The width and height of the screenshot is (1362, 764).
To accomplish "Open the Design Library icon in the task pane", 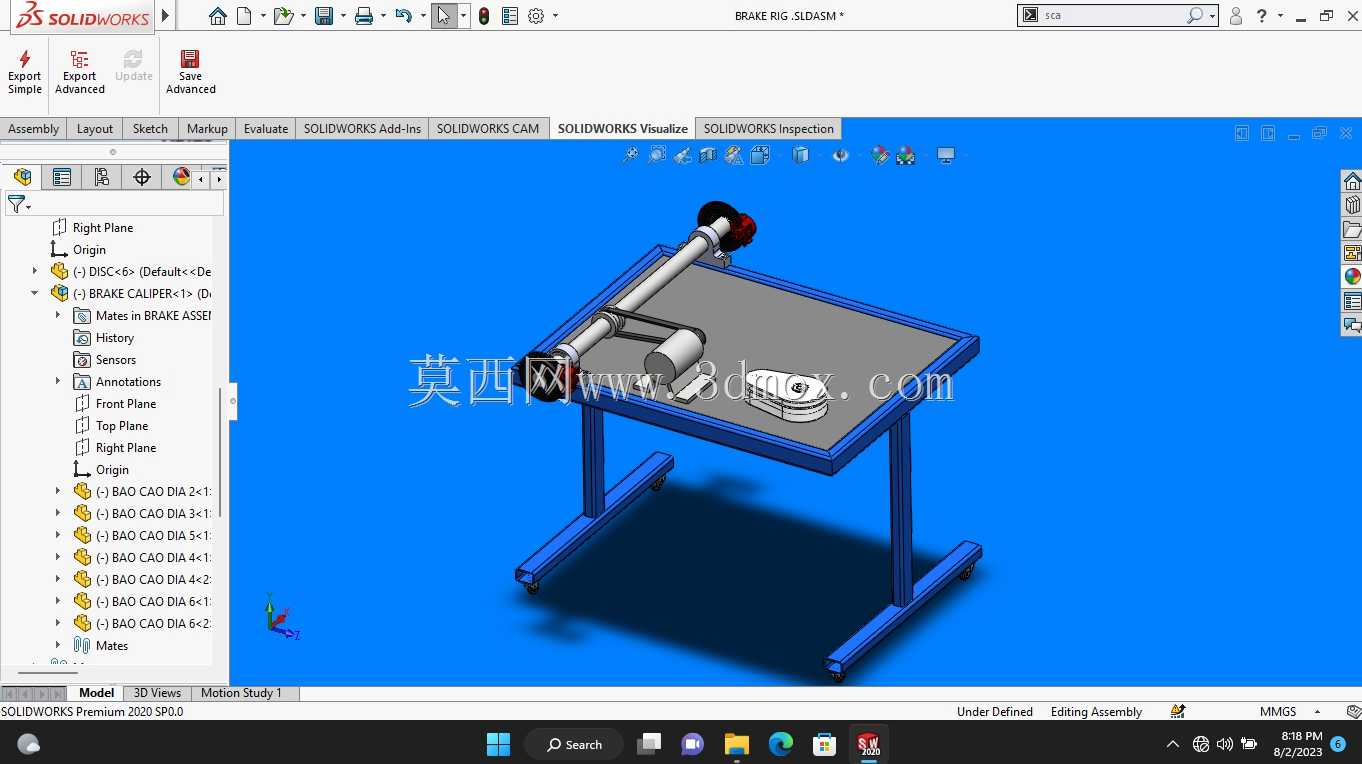I will pos(1352,205).
